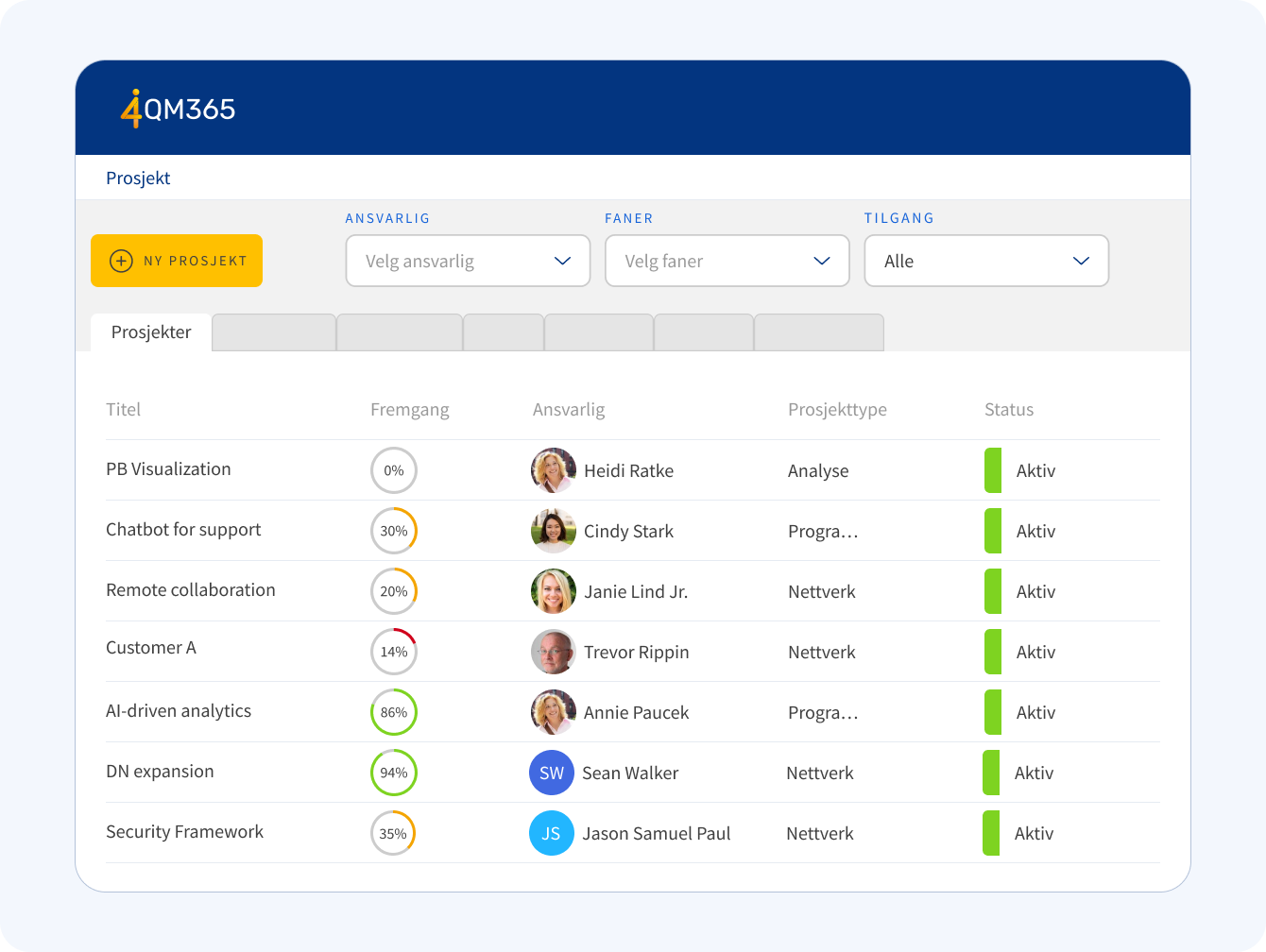Click Annie Paucek's avatar photo

(x=554, y=712)
